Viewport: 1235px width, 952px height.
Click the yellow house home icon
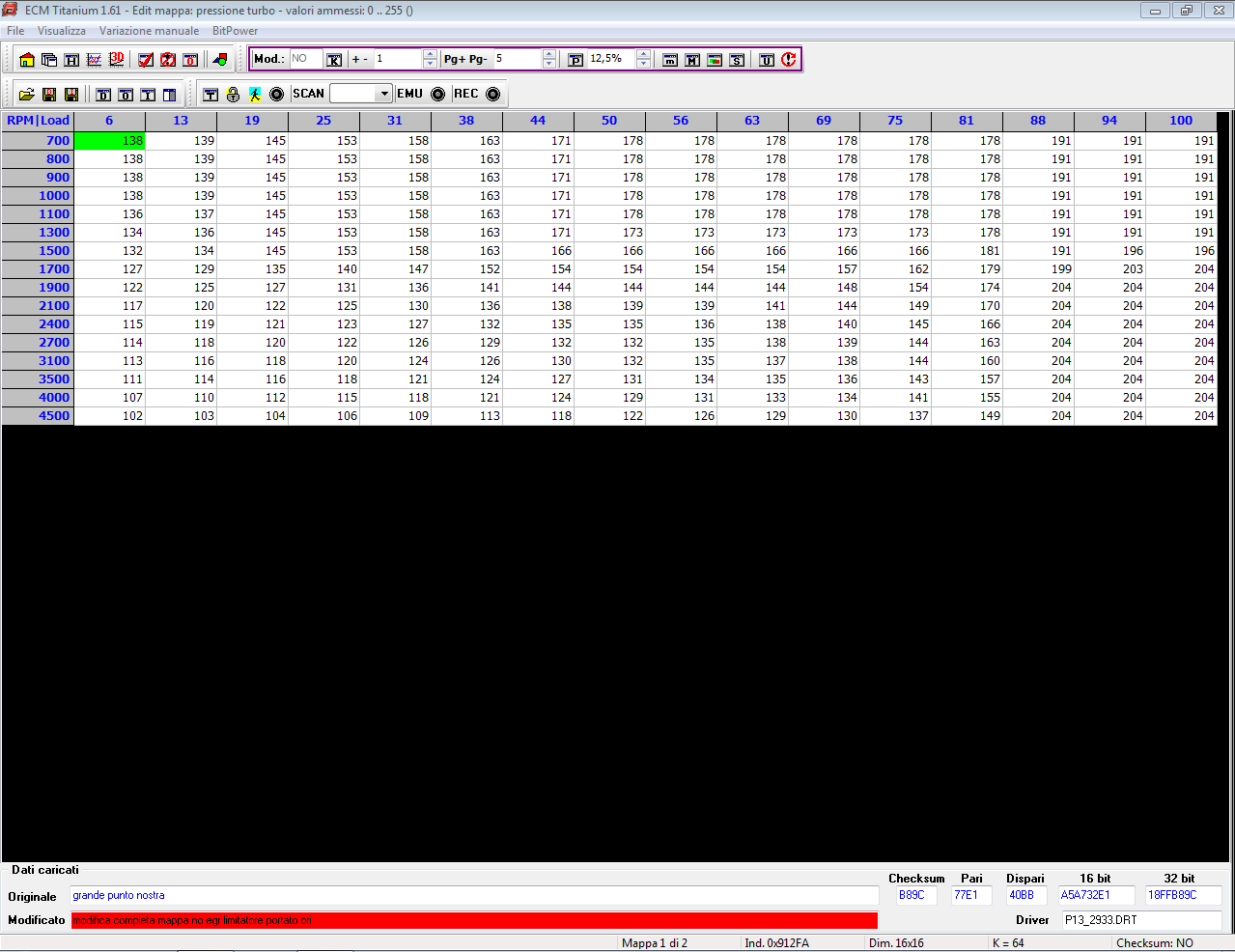point(27,60)
